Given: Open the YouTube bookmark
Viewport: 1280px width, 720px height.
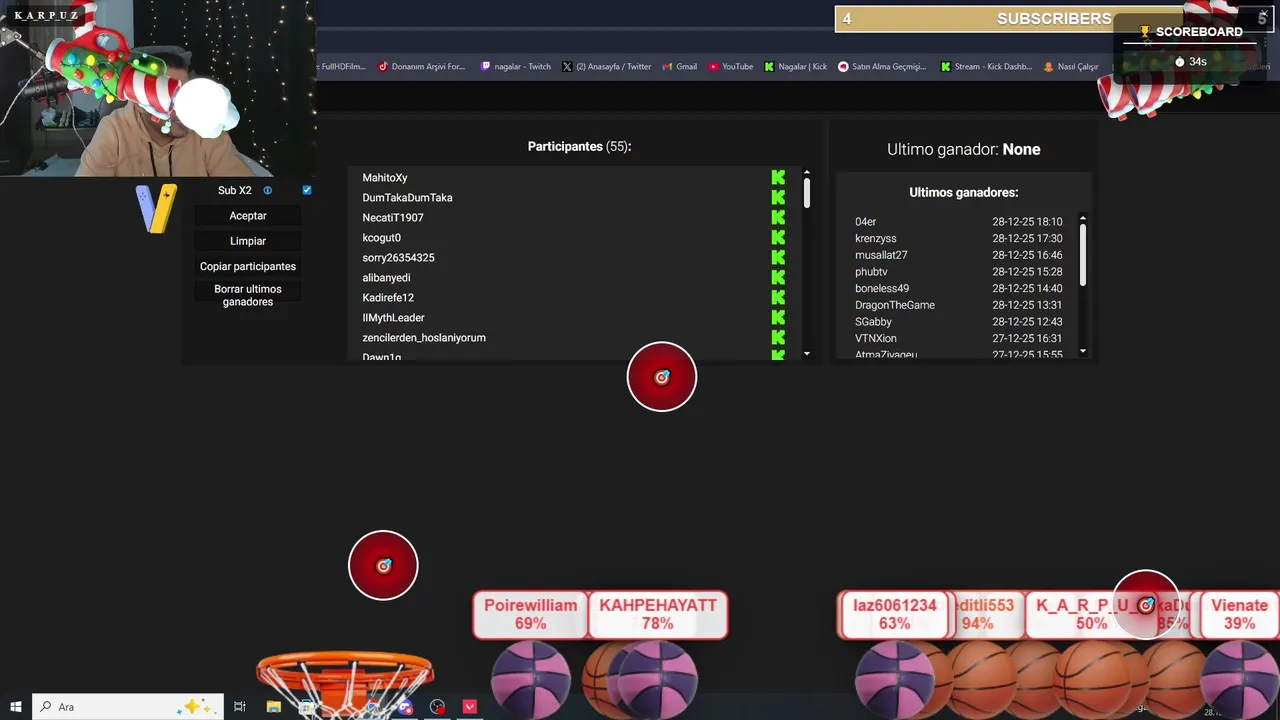Looking at the screenshot, I should (731, 67).
